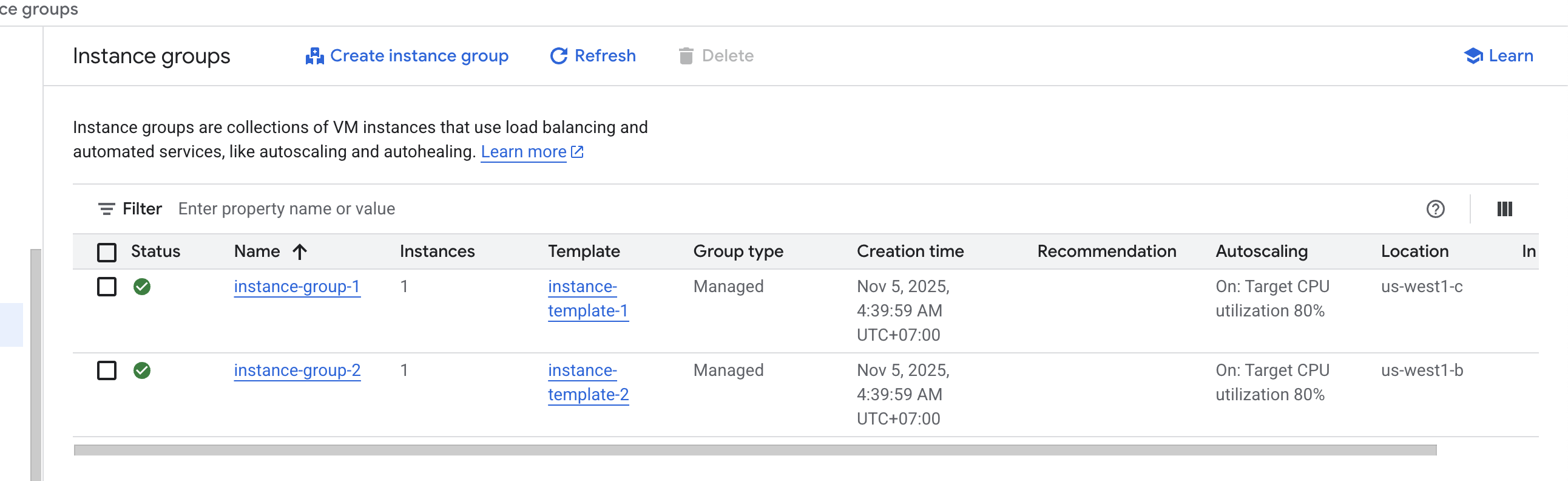Open the Learn graduation cap icon
Image resolution: width=1568 pixels, height=481 pixels.
point(1473,56)
